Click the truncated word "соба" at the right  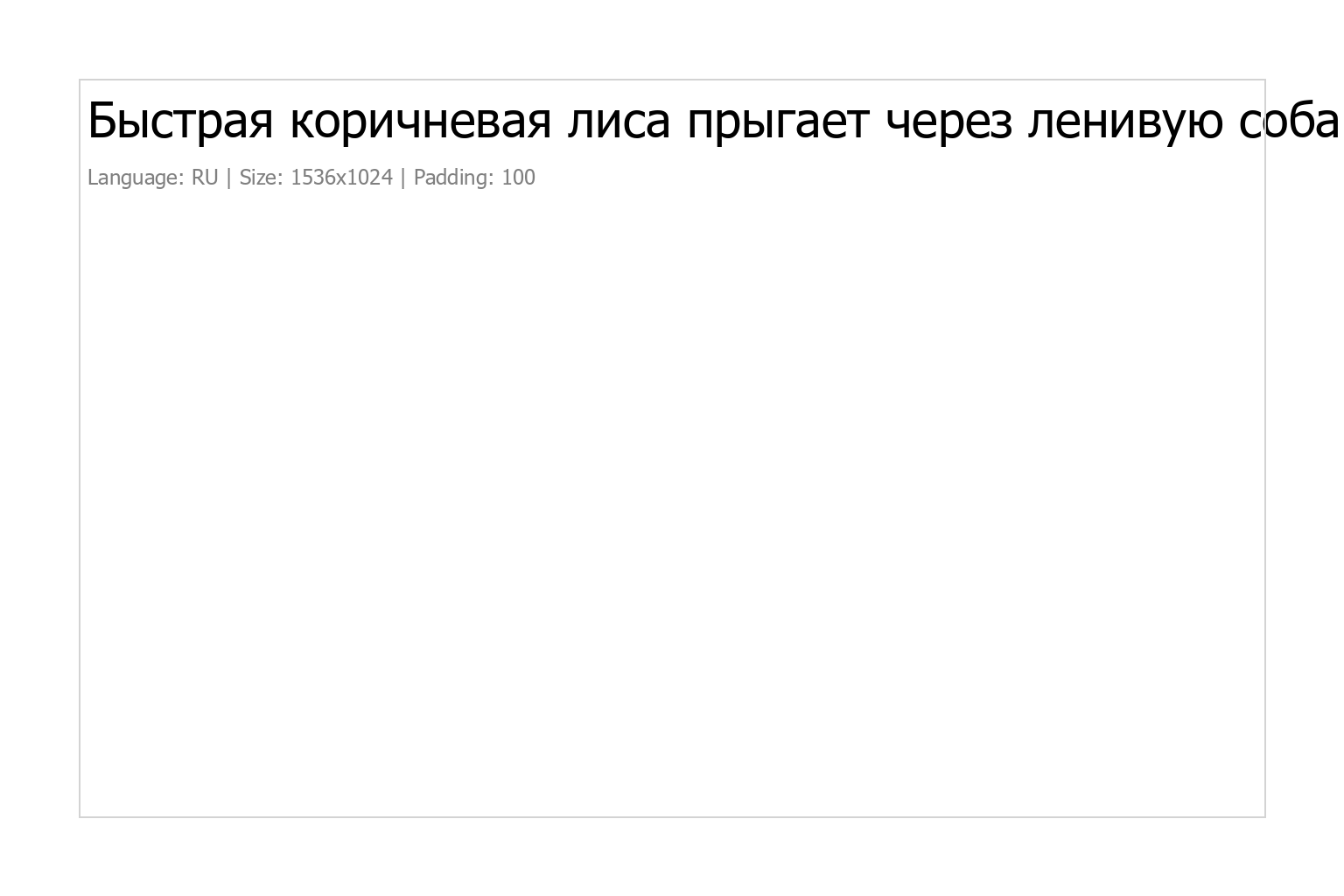point(1288,121)
